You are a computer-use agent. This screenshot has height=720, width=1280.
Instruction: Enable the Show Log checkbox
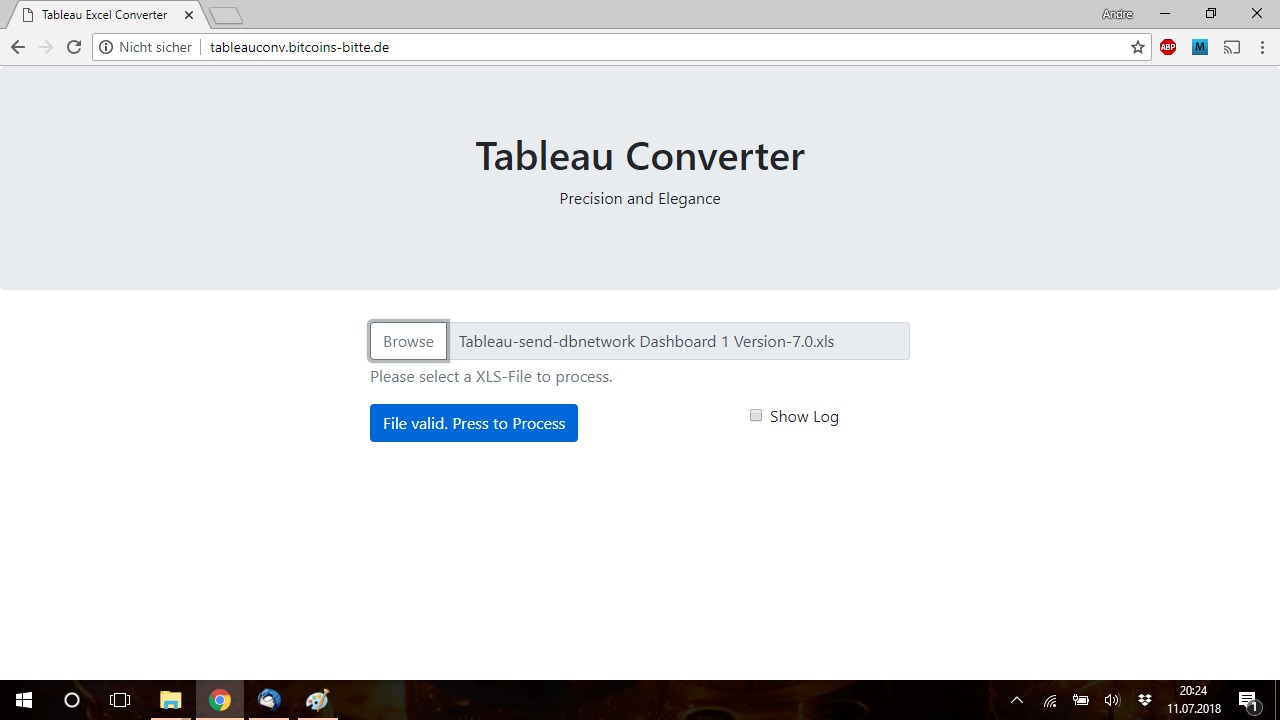click(756, 416)
